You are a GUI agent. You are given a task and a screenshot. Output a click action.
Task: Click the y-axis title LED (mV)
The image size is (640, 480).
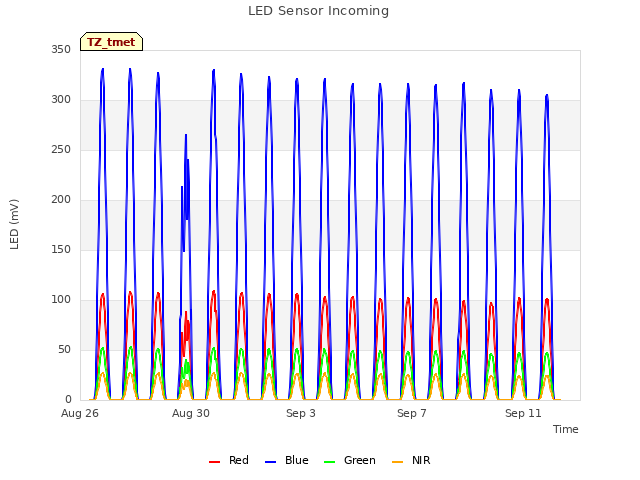(x=14, y=224)
